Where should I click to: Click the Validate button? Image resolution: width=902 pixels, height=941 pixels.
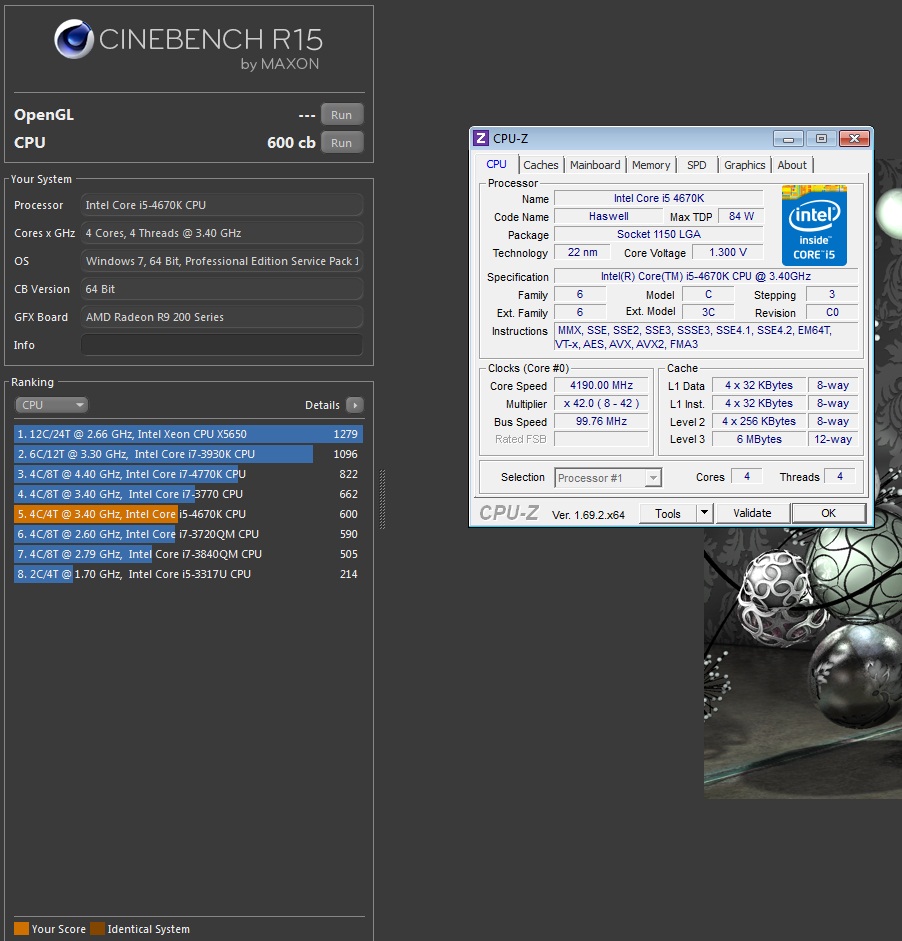(x=752, y=513)
